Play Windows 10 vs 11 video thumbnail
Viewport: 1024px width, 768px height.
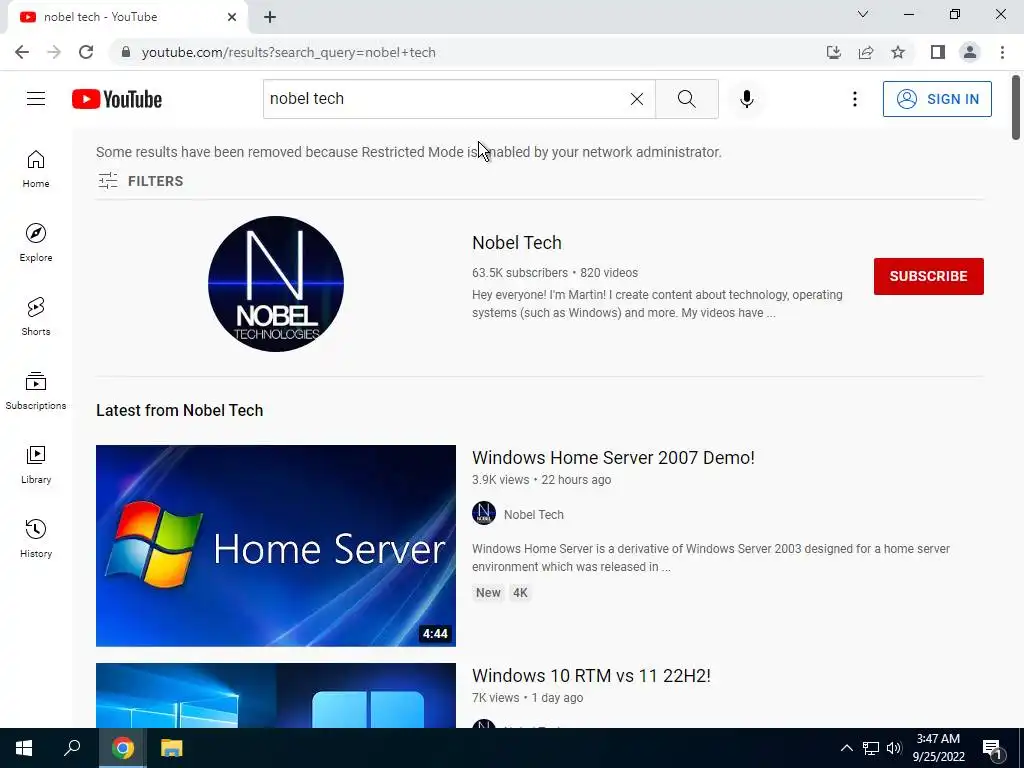[x=276, y=696]
